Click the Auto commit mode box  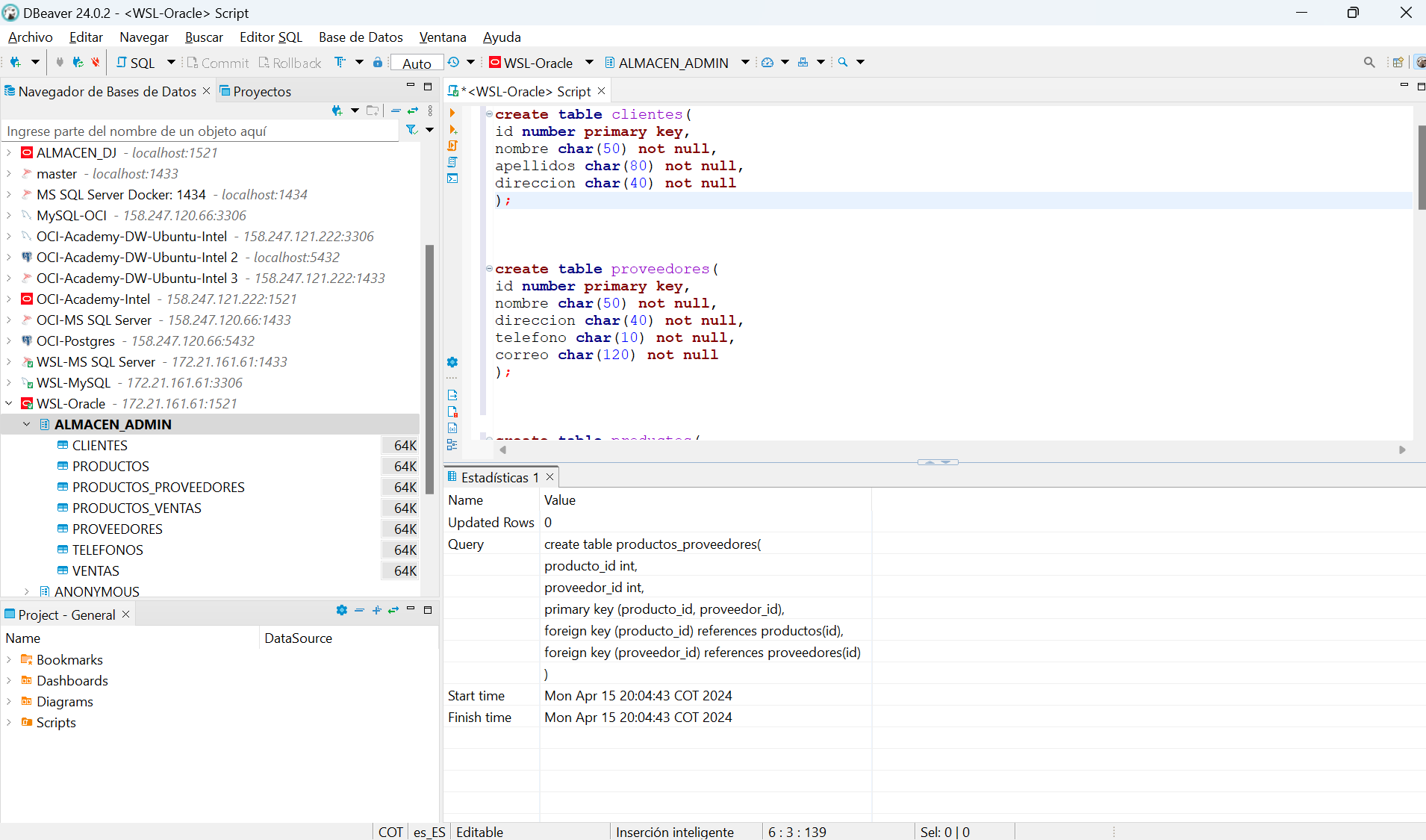[x=417, y=63]
